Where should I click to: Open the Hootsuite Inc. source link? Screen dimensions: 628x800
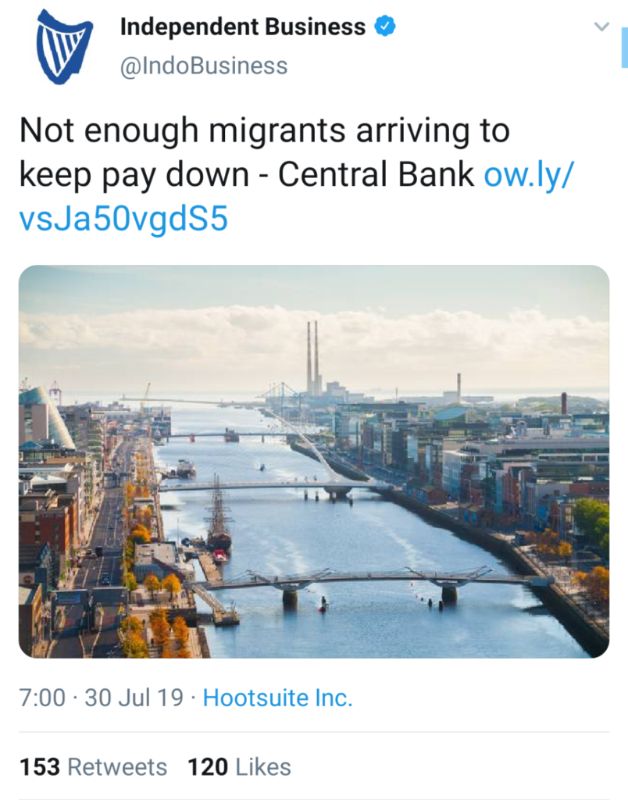pos(278,697)
